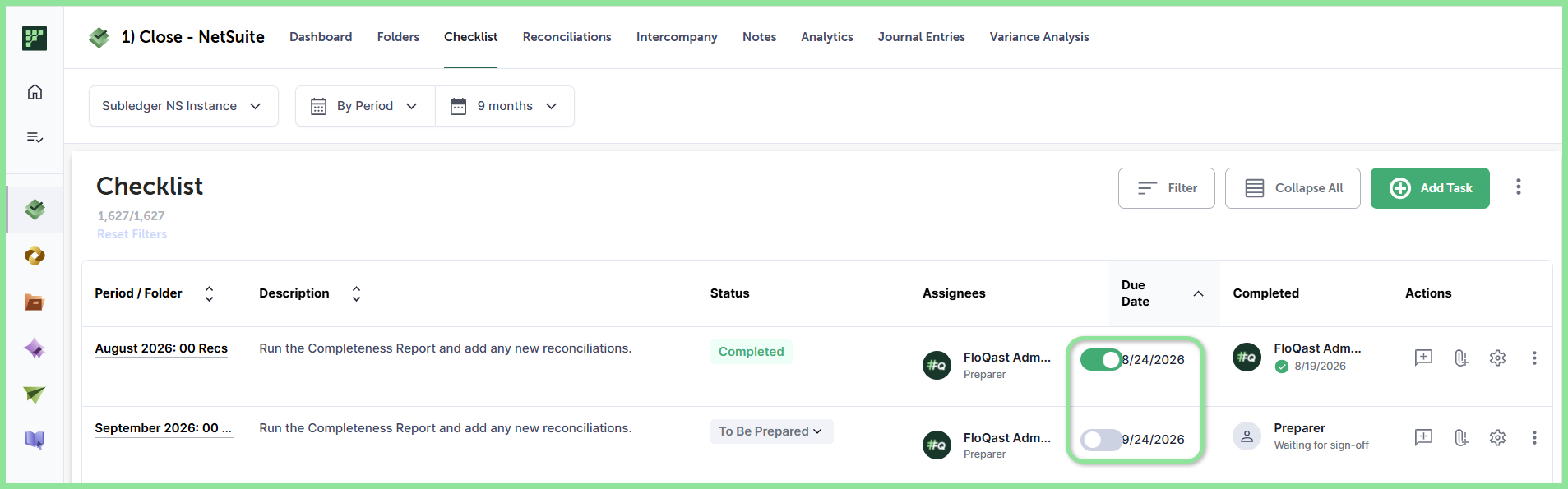Click the Collapse All button
1568x489 pixels.
1293,188
